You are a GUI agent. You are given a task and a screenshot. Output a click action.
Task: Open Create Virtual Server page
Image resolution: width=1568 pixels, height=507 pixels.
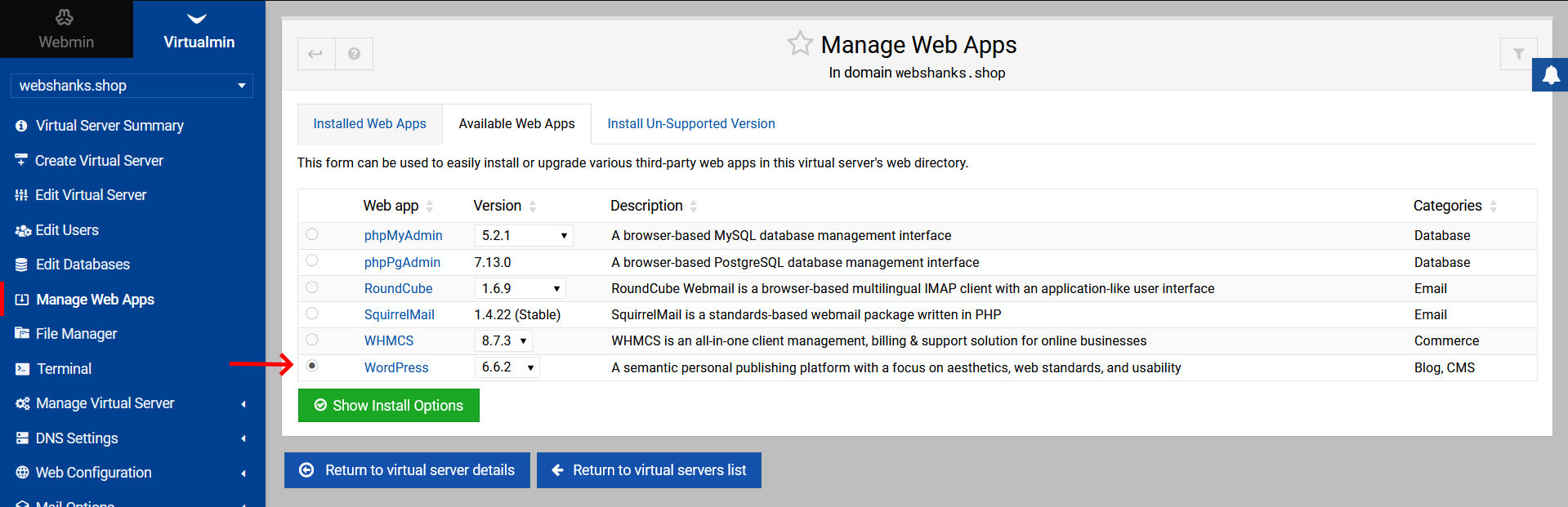point(99,161)
